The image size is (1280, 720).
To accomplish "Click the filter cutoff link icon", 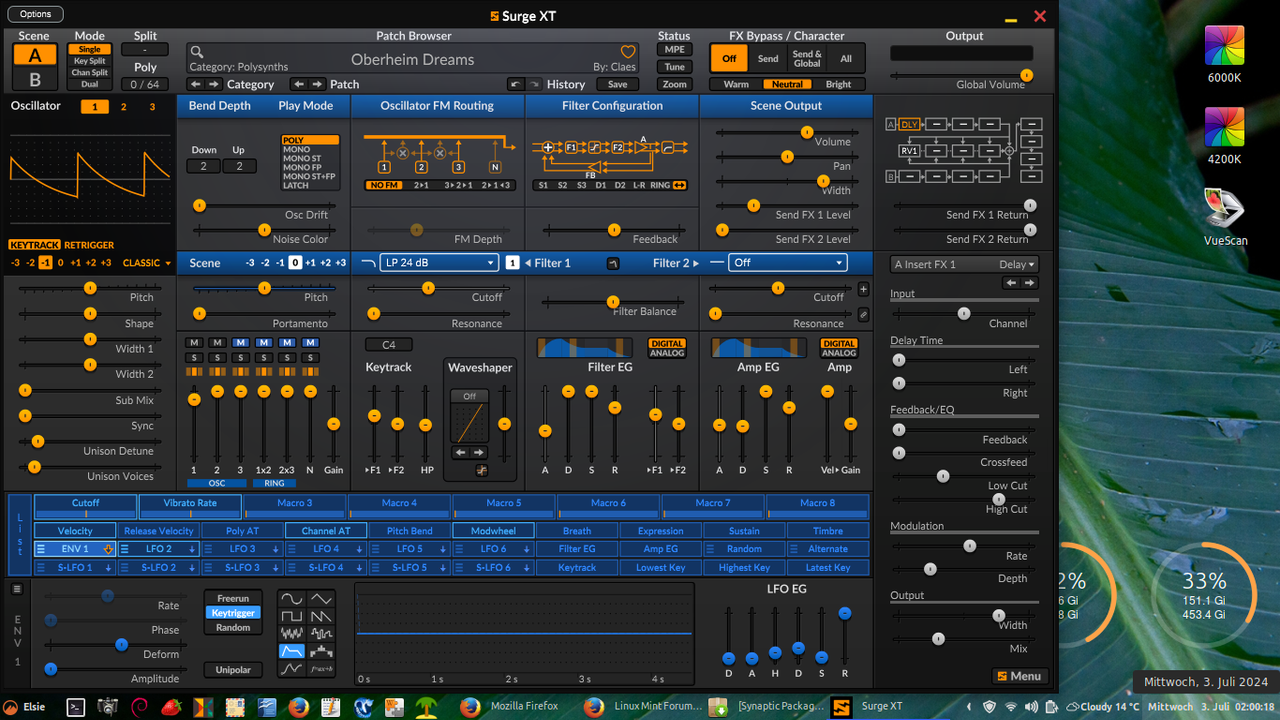I will (x=863, y=315).
